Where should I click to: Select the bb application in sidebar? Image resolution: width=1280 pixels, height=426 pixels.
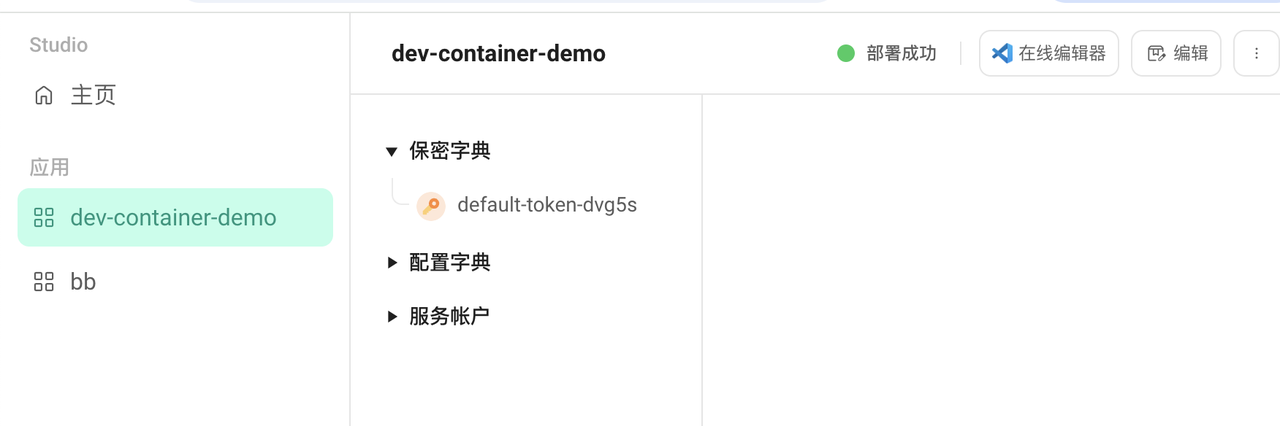tap(83, 282)
